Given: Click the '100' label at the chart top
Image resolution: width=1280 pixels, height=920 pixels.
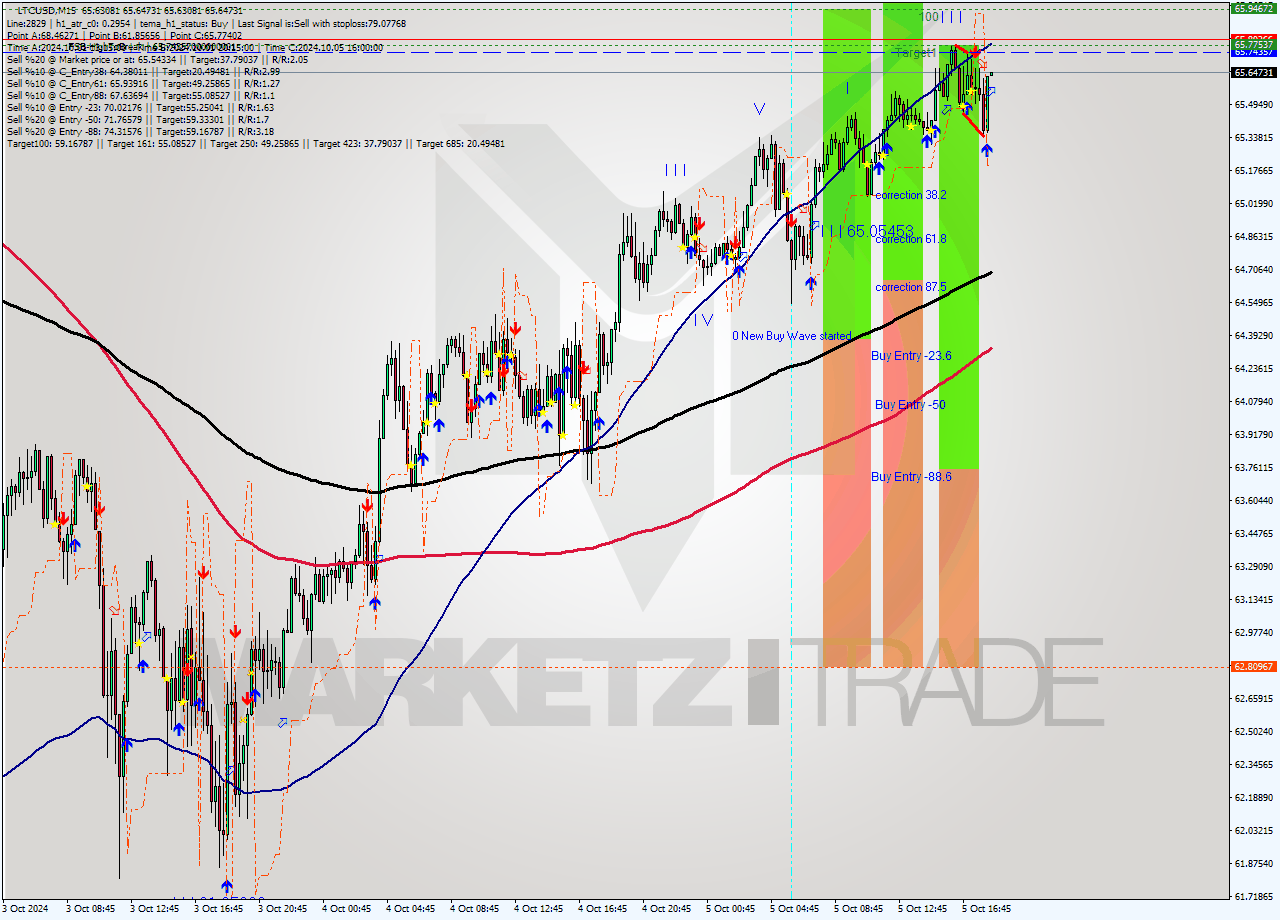Looking at the screenshot, I should [x=931, y=17].
